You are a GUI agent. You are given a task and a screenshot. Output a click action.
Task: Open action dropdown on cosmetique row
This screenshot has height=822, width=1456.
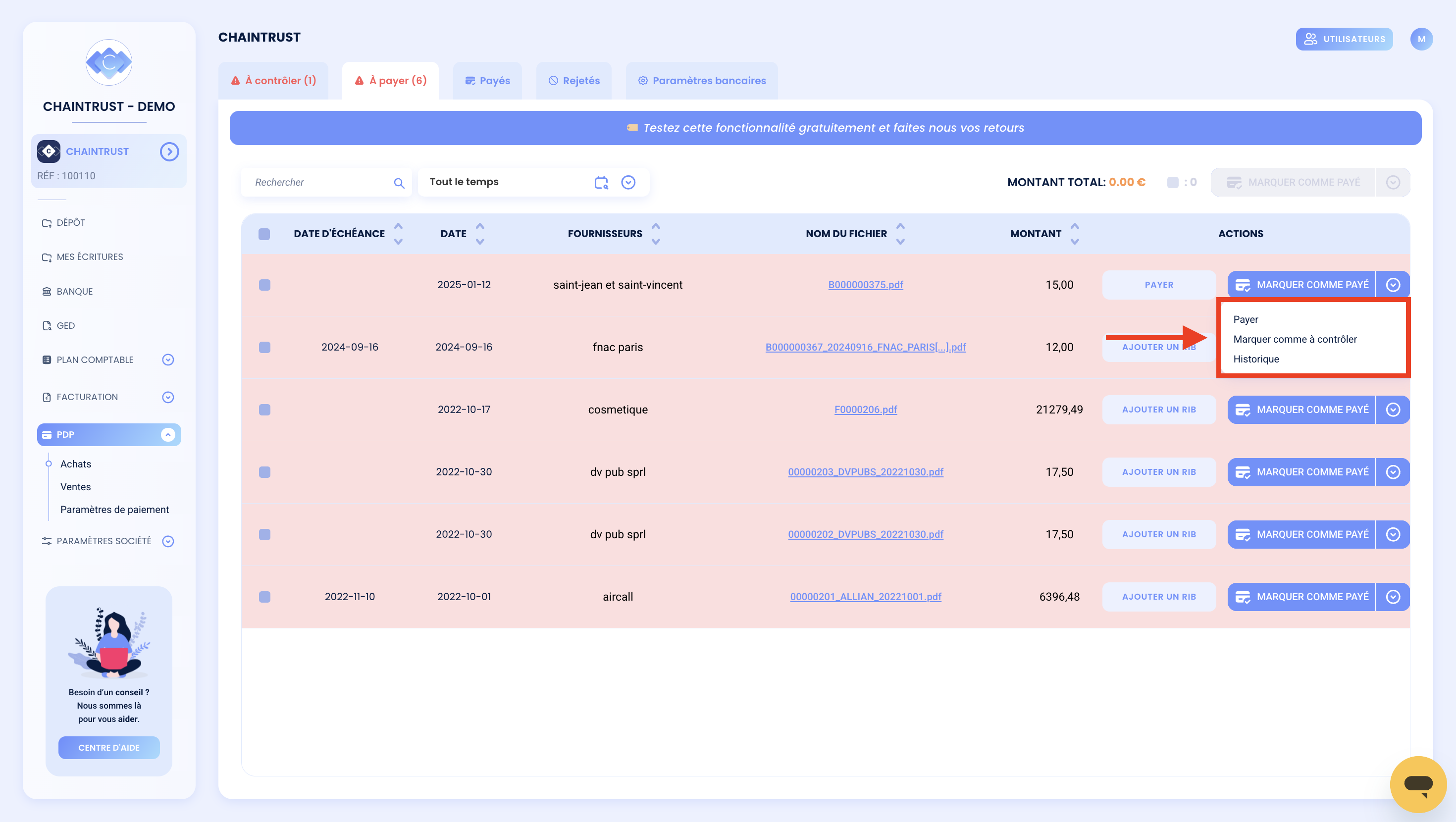click(1393, 410)
